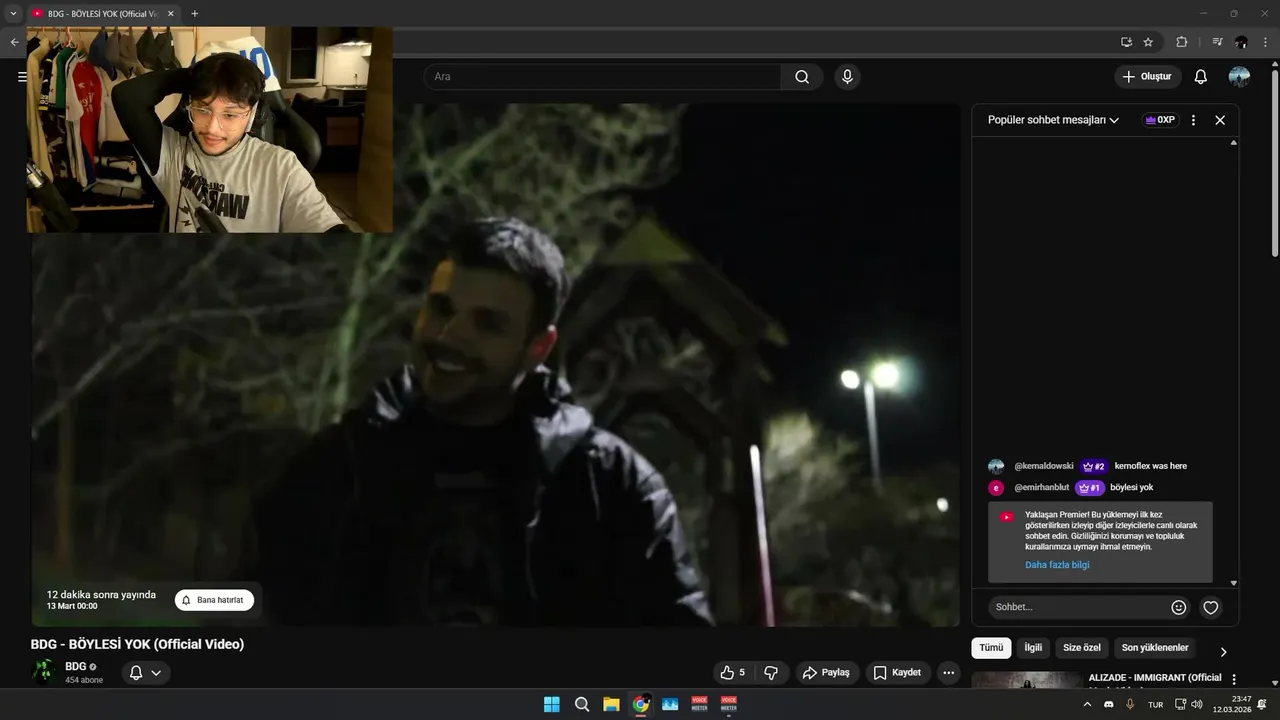Select the Tümü filter chip
The image size is (1280, 720).
coord(991,648)
